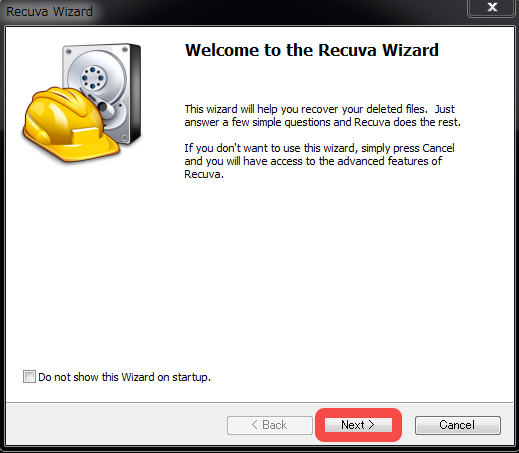Click the 'If you don't want to use' paragraph
This screenshot has width=519, height=453.
[x=319, y=161]
